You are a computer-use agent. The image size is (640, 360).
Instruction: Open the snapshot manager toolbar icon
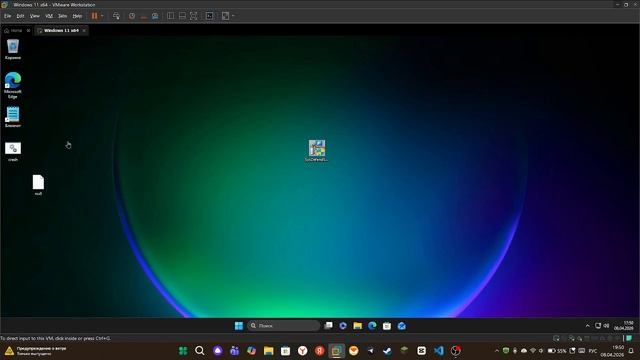point(155,16)
